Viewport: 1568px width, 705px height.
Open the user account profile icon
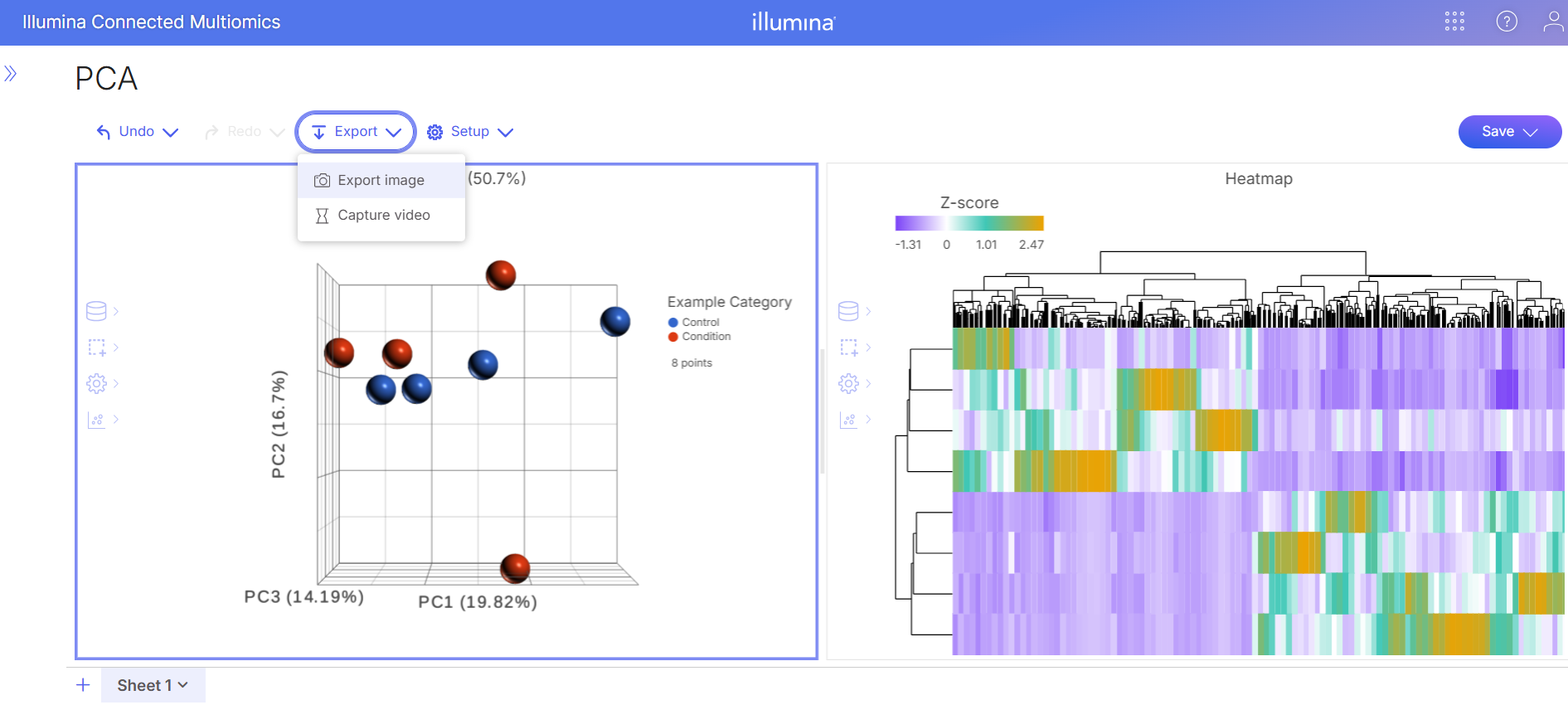click(1552, 22)
